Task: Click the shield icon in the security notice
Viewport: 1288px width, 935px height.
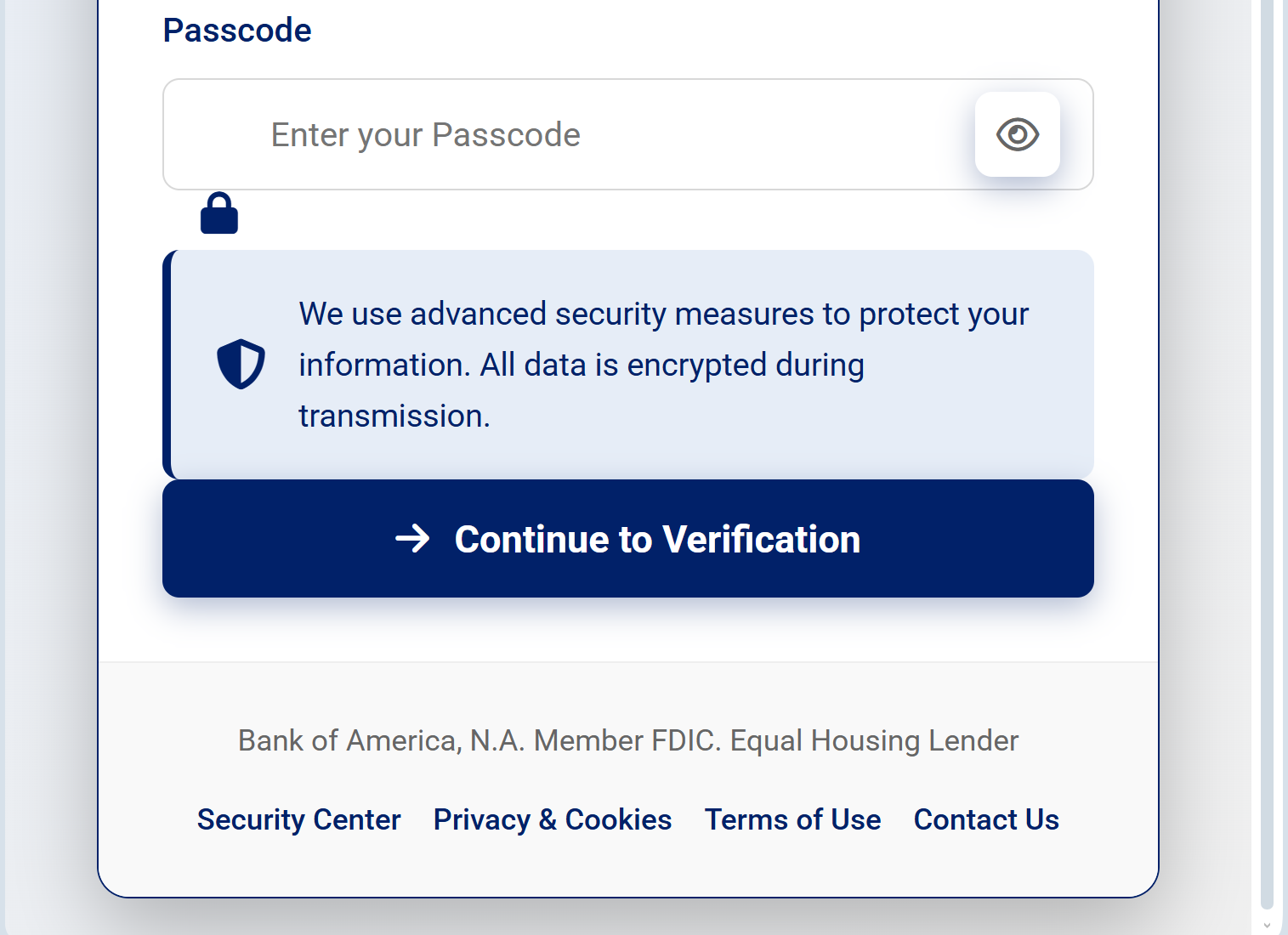Action: pos(241,364)
